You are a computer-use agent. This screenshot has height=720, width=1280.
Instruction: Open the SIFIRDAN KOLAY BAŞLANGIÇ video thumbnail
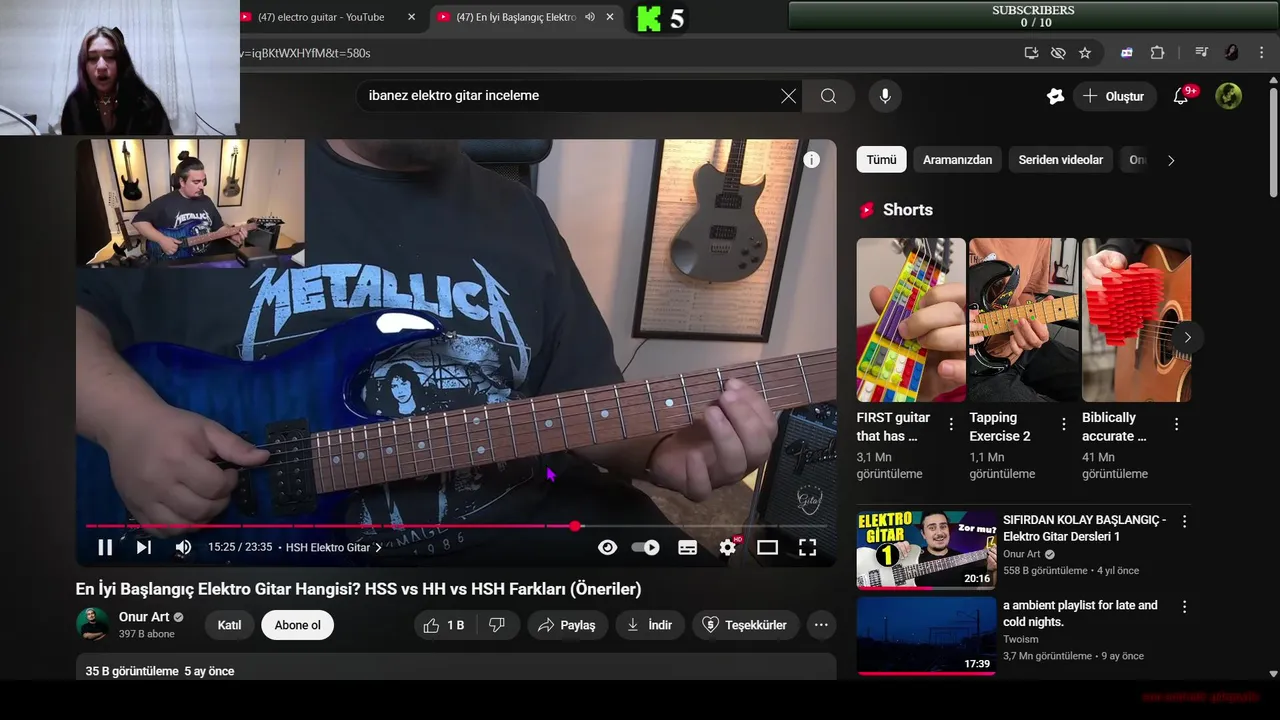pyautogui.click(x=926, y=549)
